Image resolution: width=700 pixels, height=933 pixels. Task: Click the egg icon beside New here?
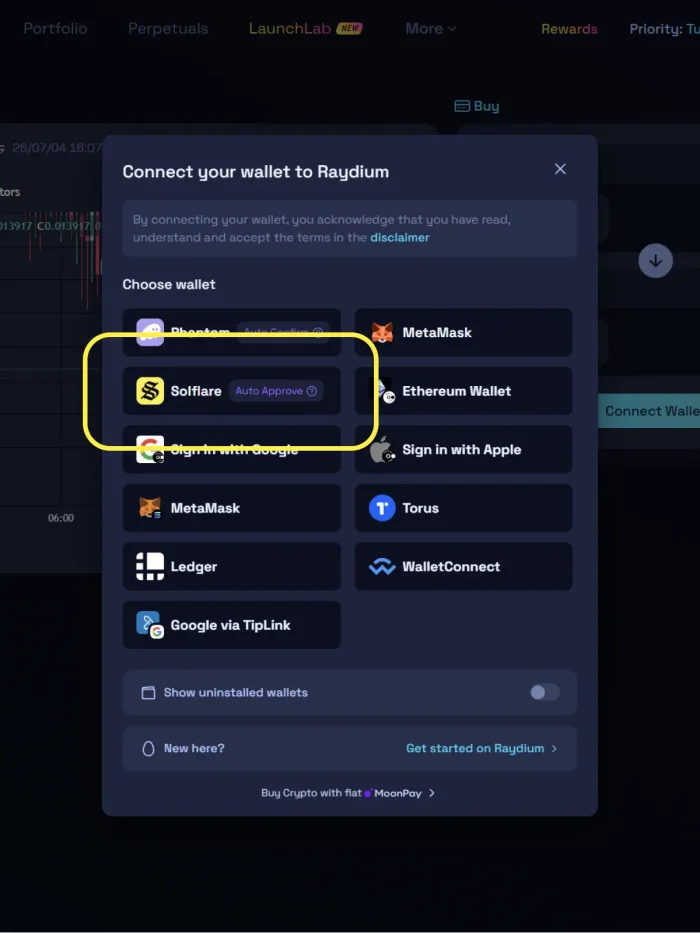tap(148, 749)
